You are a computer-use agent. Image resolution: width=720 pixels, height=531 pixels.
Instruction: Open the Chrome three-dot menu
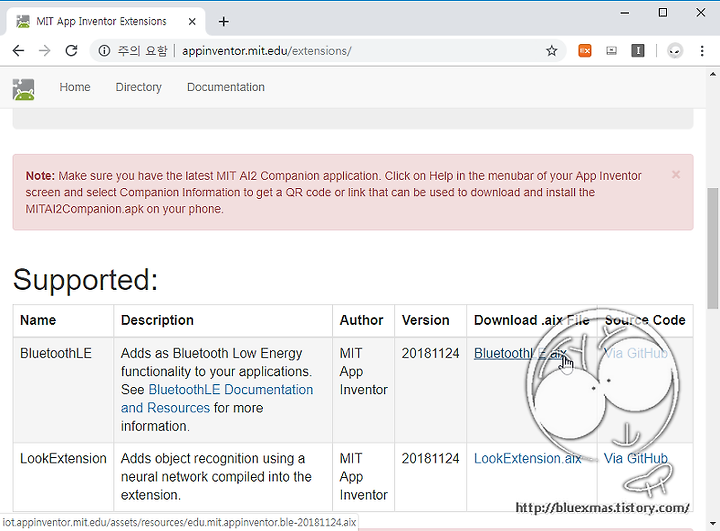[x=702, y=51]
